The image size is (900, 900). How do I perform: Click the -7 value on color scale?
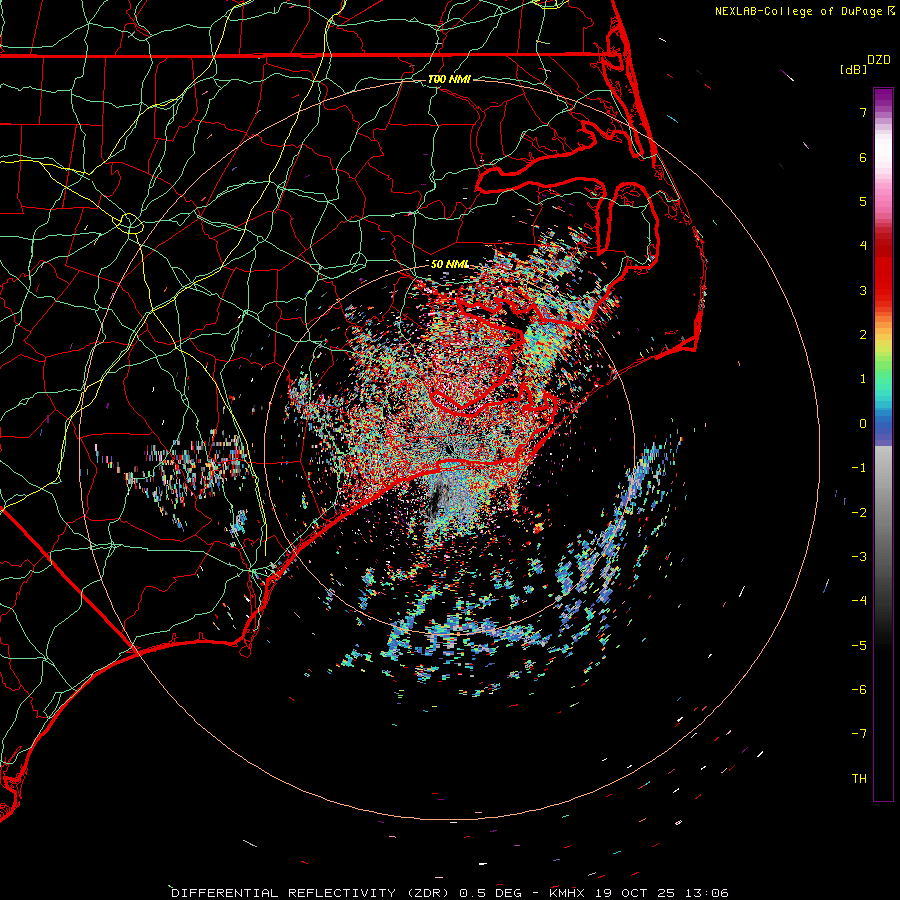tap(859, 734)
